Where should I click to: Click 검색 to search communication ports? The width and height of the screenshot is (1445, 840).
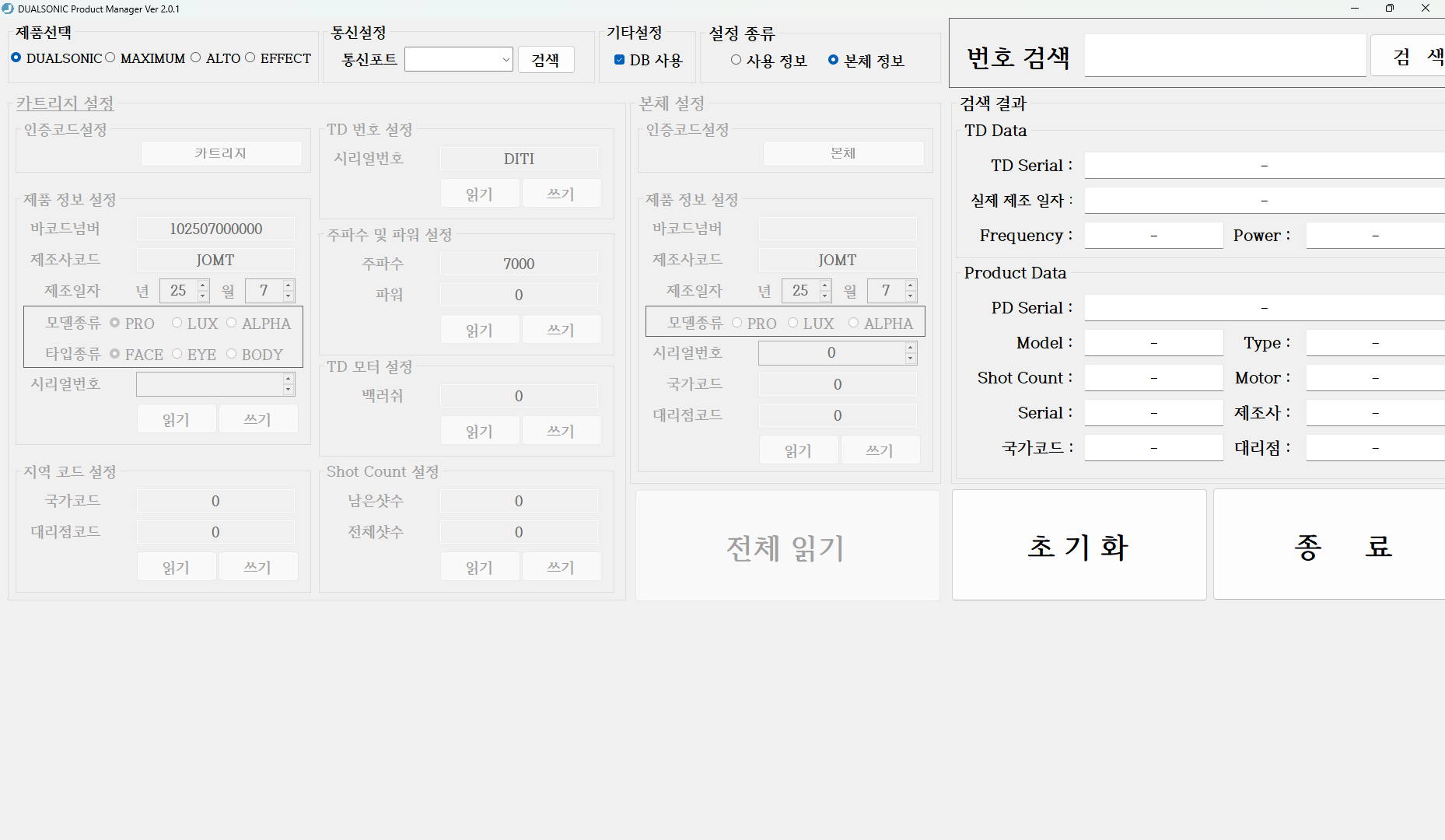point(546,59)
